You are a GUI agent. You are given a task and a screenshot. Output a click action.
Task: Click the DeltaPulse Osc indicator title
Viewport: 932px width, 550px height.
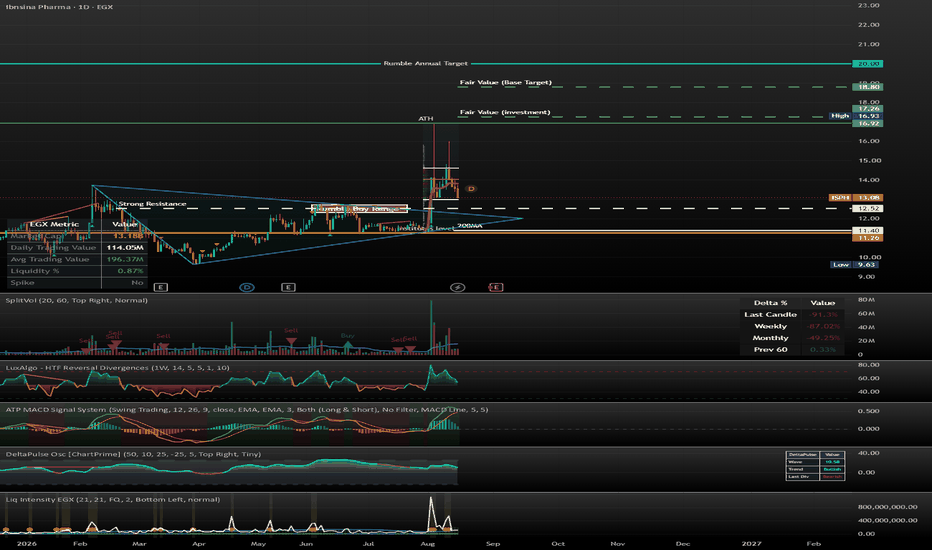[133, 454]
